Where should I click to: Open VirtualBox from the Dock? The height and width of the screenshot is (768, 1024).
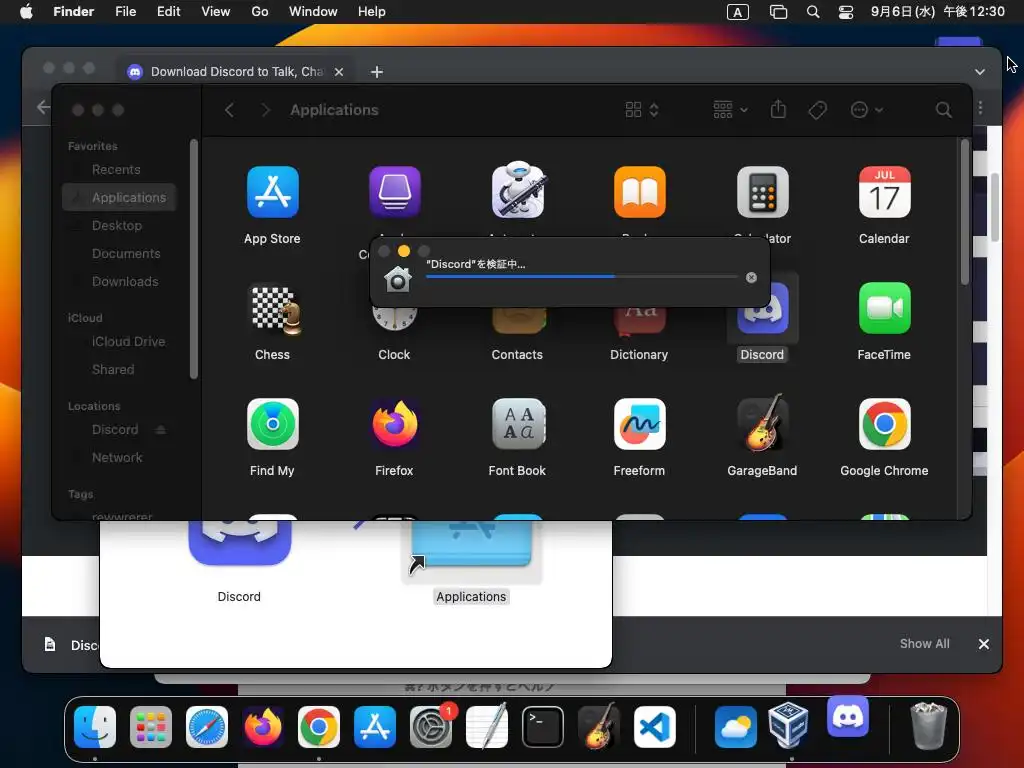pos(788,726)
